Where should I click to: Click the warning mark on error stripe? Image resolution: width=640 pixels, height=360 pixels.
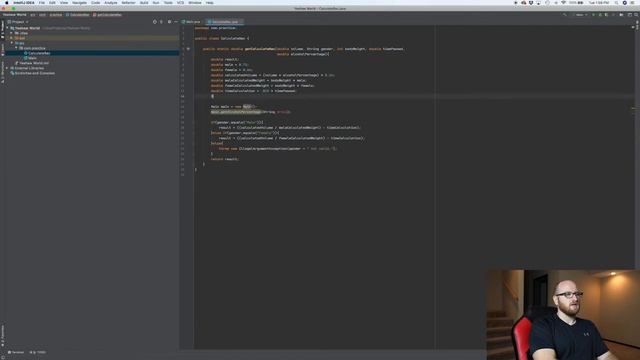click(x=633, y=108)
